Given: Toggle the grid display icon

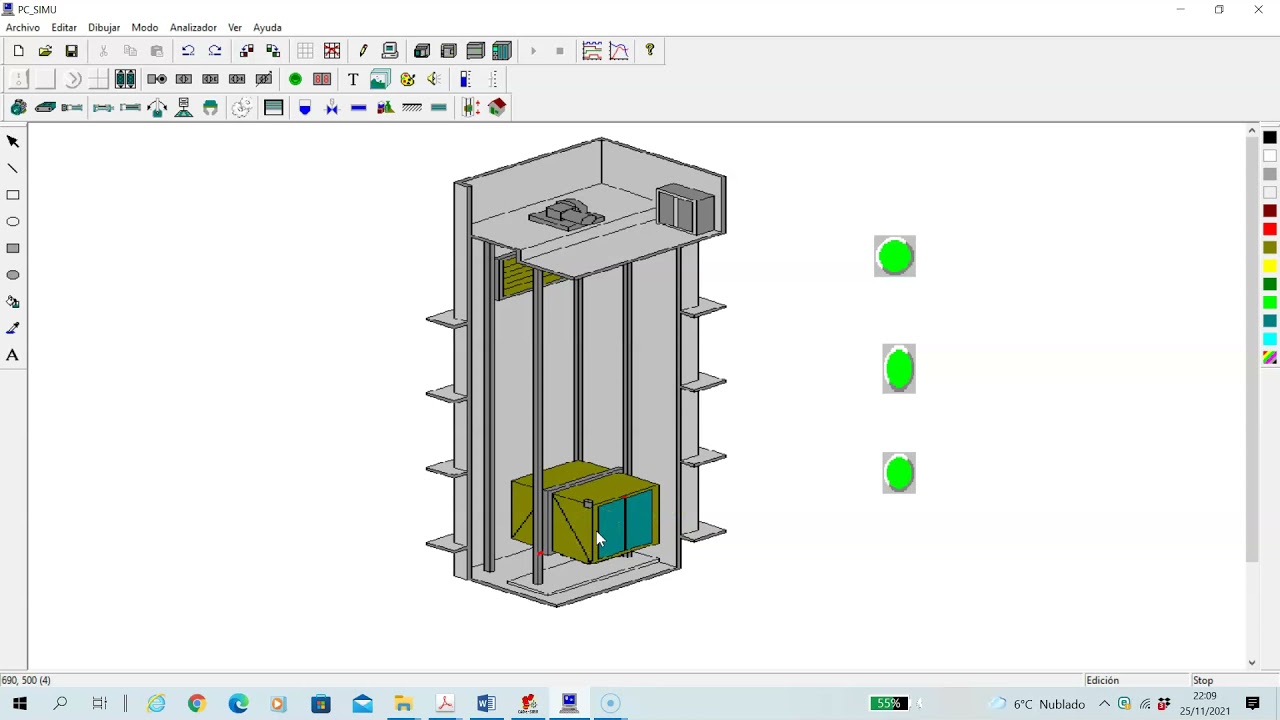Looking at the screenshot, I should [305, 51].
